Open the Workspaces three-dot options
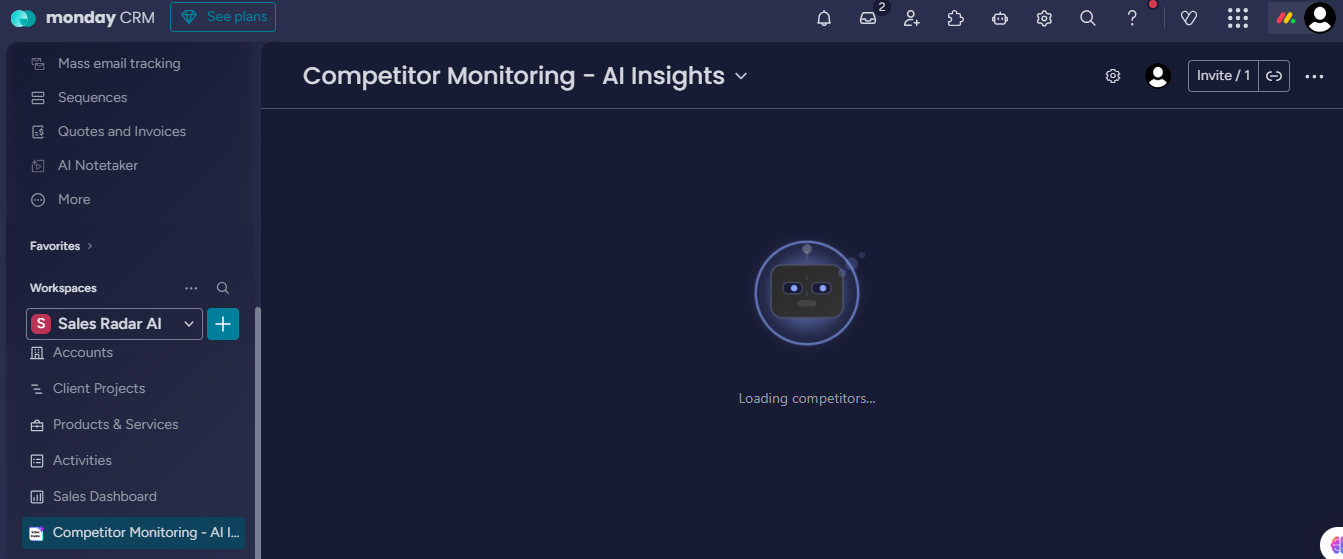 pyautogui.click(x=191, y=288)
